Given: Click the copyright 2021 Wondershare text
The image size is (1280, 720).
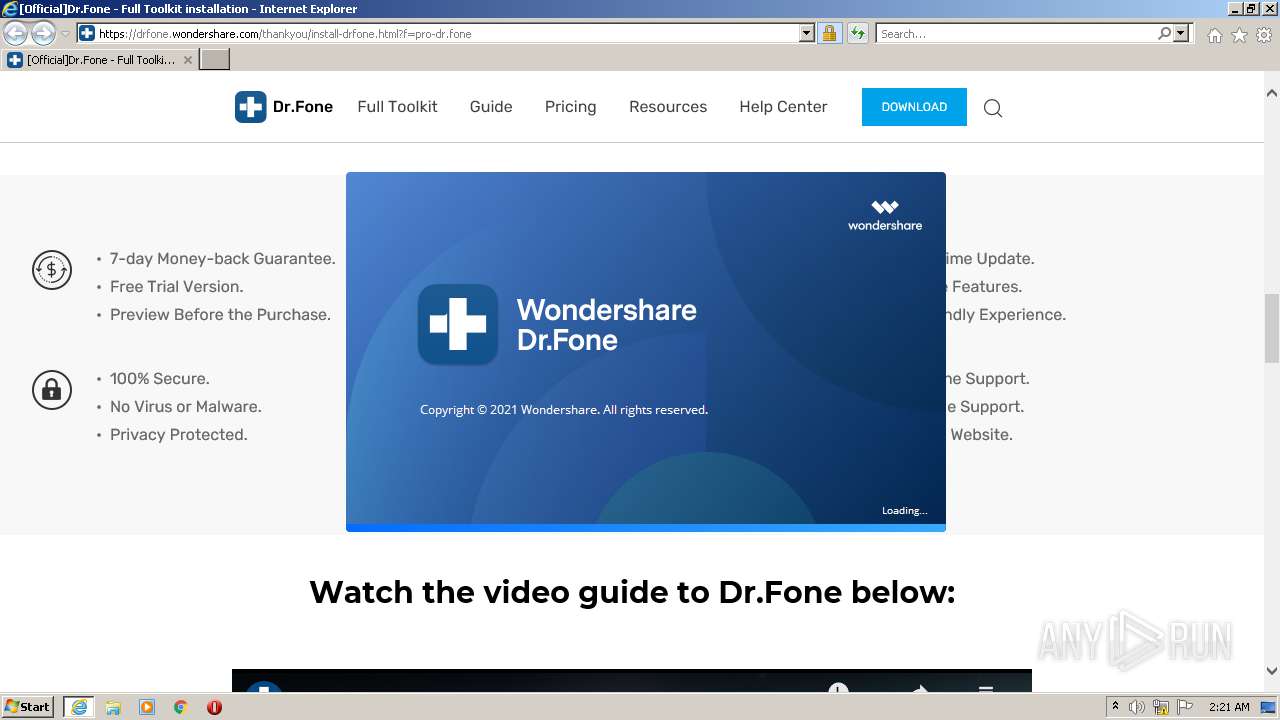Looking at the screenshot, I should coord(564,410).
